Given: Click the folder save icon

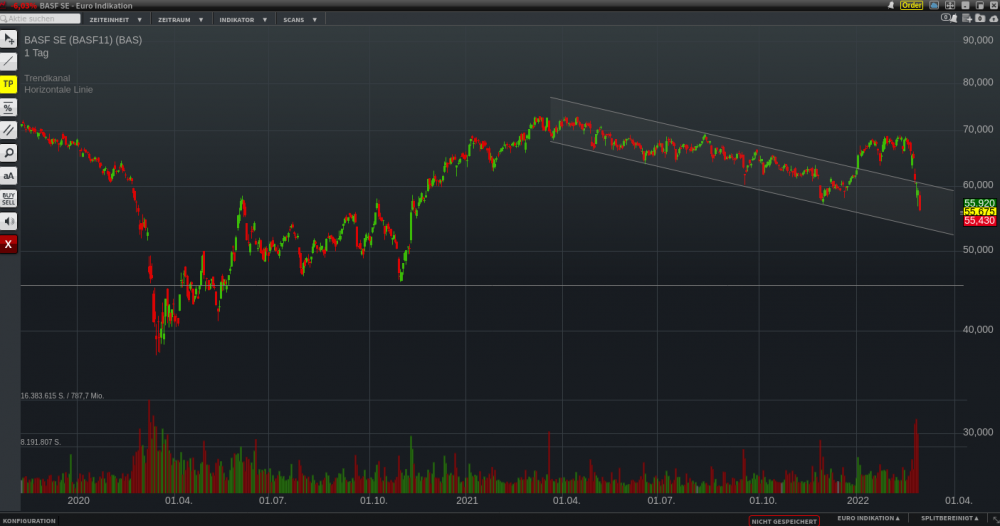Looking at the screenshot, I should tap(980, 18).
